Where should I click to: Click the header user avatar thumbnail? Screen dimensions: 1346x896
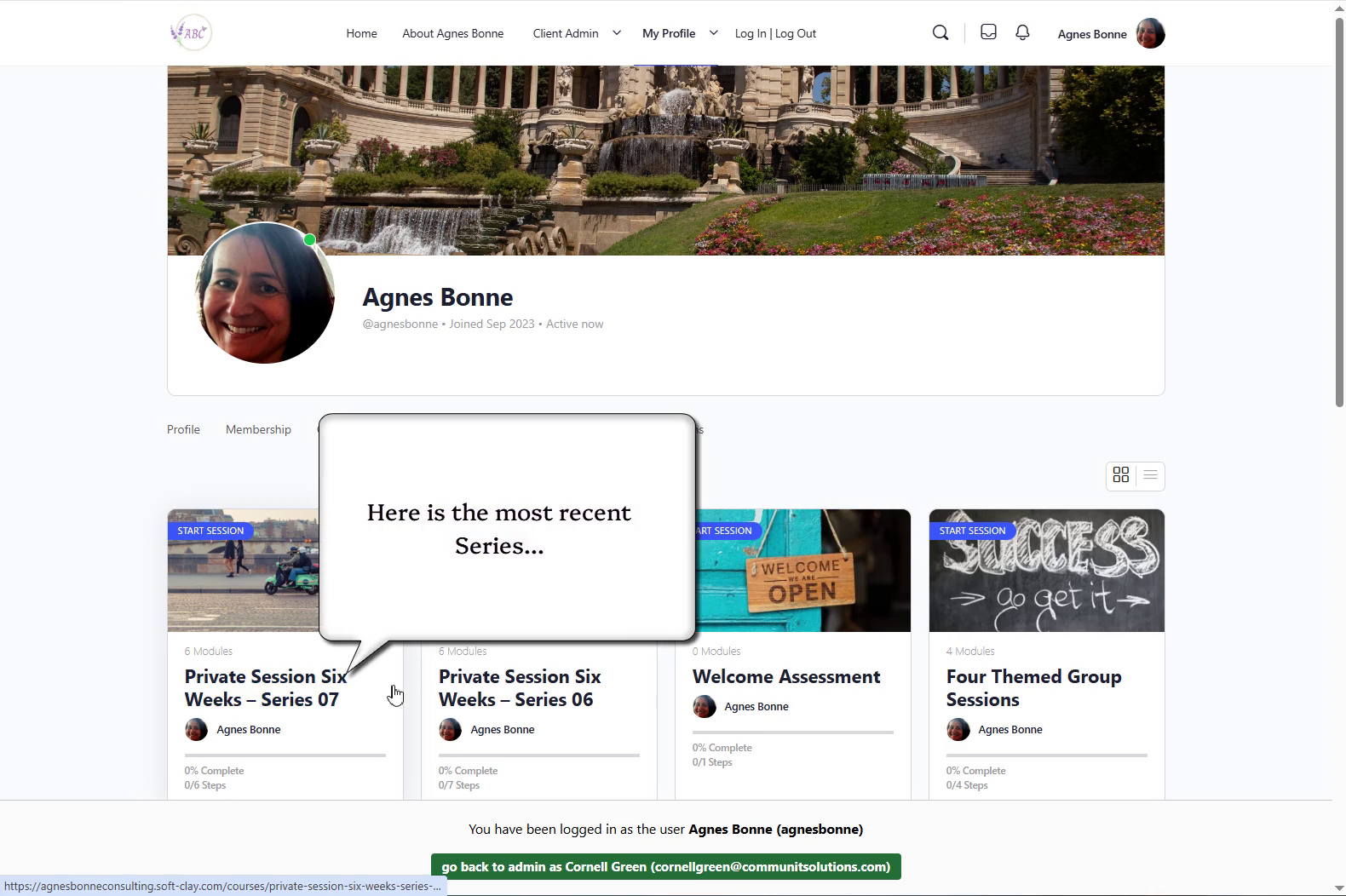pyautogui.click(x=1150, y=34)
